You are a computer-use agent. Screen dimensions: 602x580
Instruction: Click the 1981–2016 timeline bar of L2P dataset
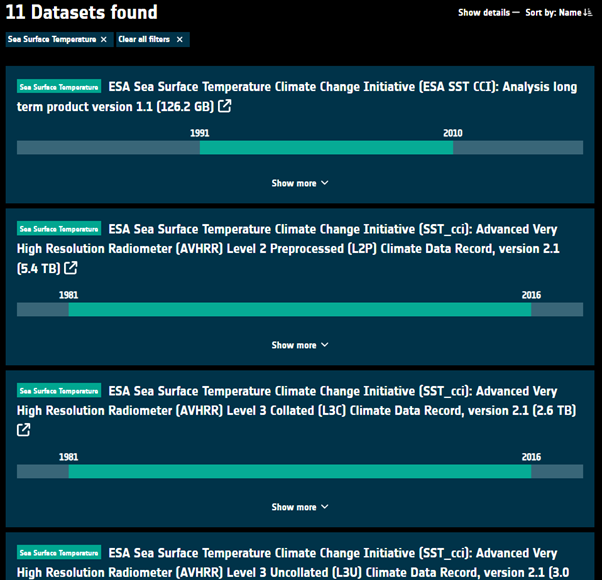point(300,310)
